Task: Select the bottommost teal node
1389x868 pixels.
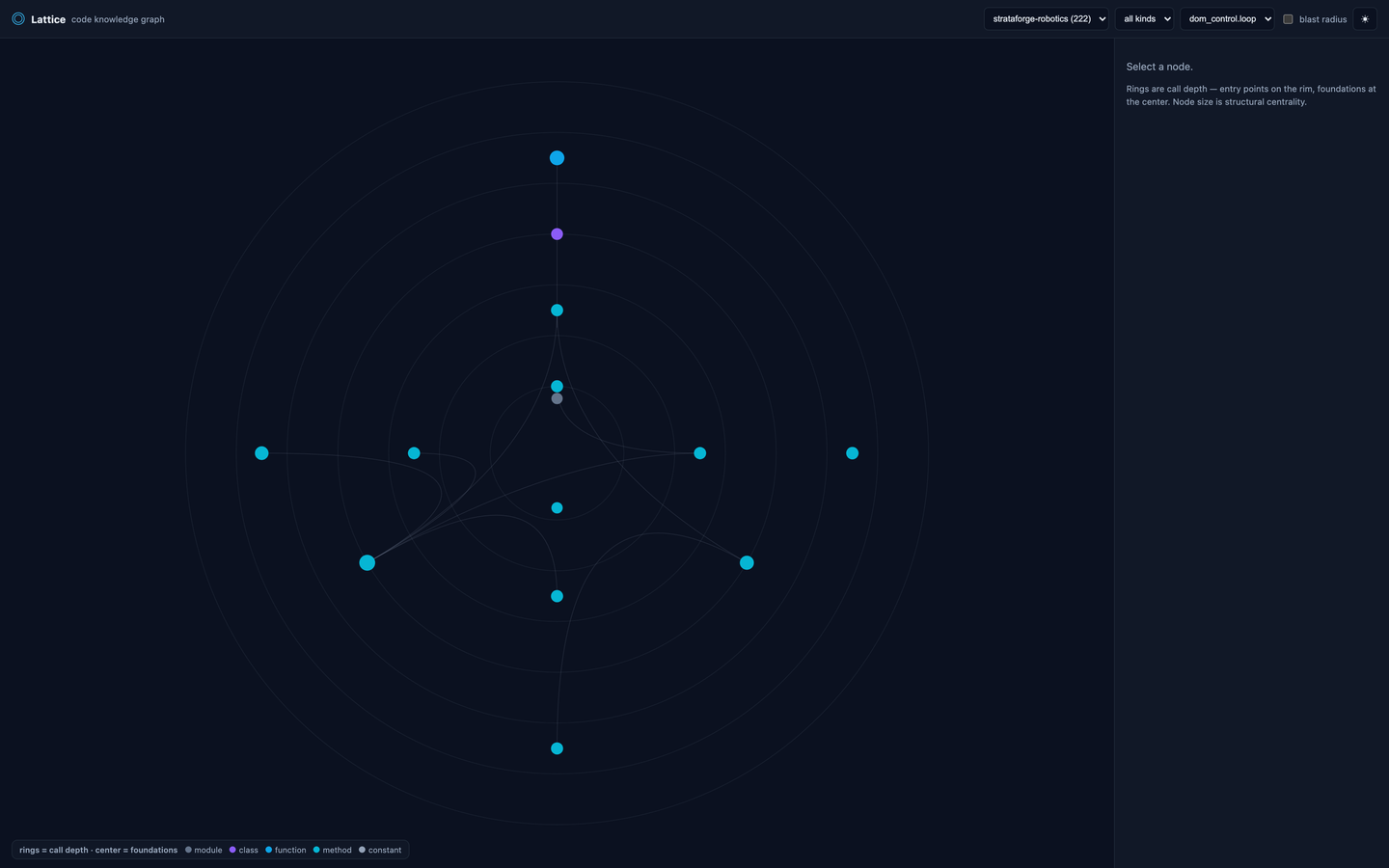Action: point(557,748)
